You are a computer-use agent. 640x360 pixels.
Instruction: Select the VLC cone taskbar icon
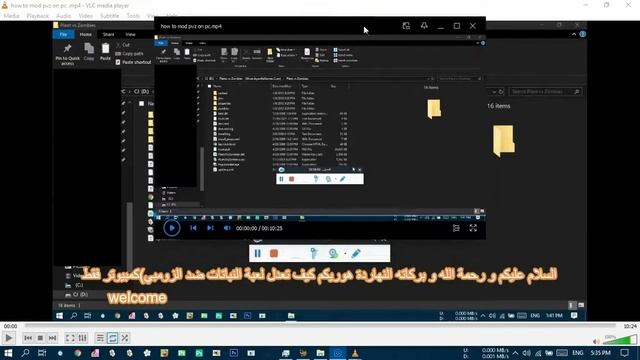(355, 353)
